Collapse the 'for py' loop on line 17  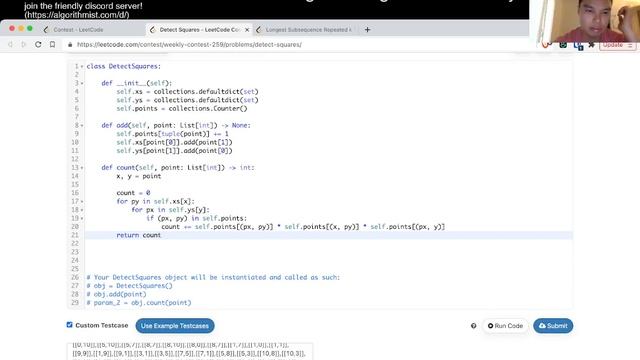click(82, 202)
